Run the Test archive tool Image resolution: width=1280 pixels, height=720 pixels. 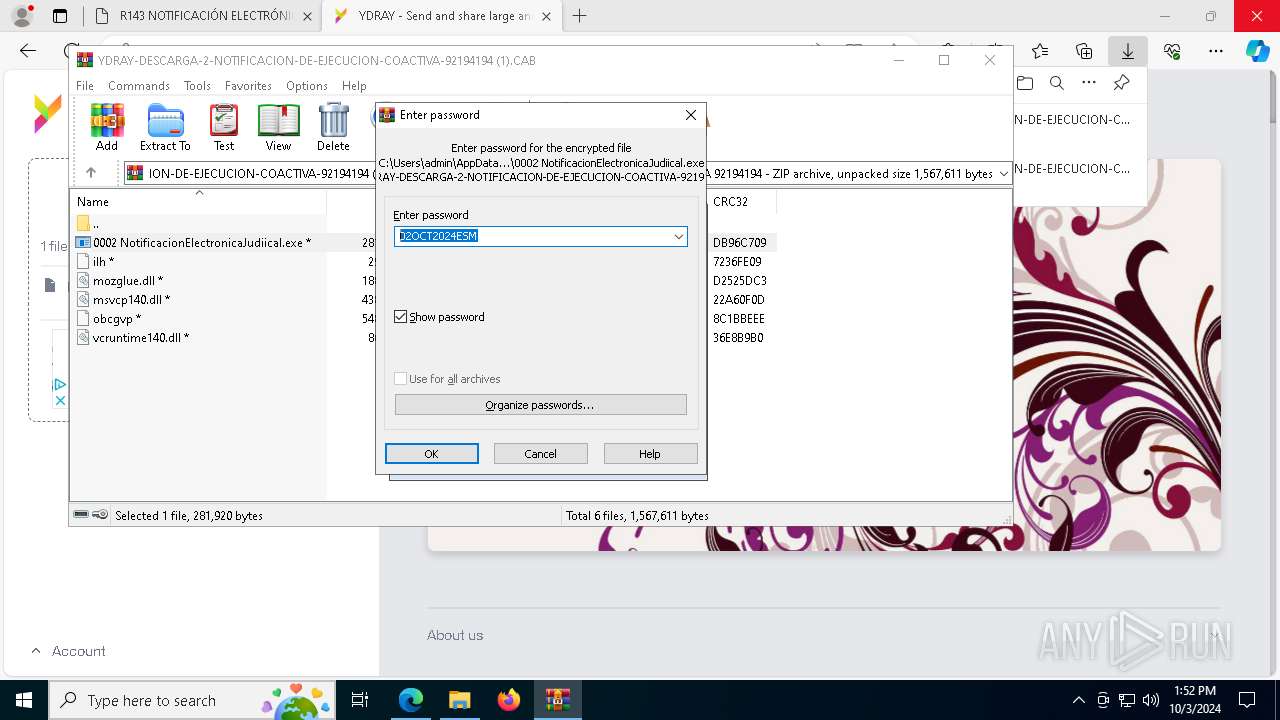pos(224,127)
